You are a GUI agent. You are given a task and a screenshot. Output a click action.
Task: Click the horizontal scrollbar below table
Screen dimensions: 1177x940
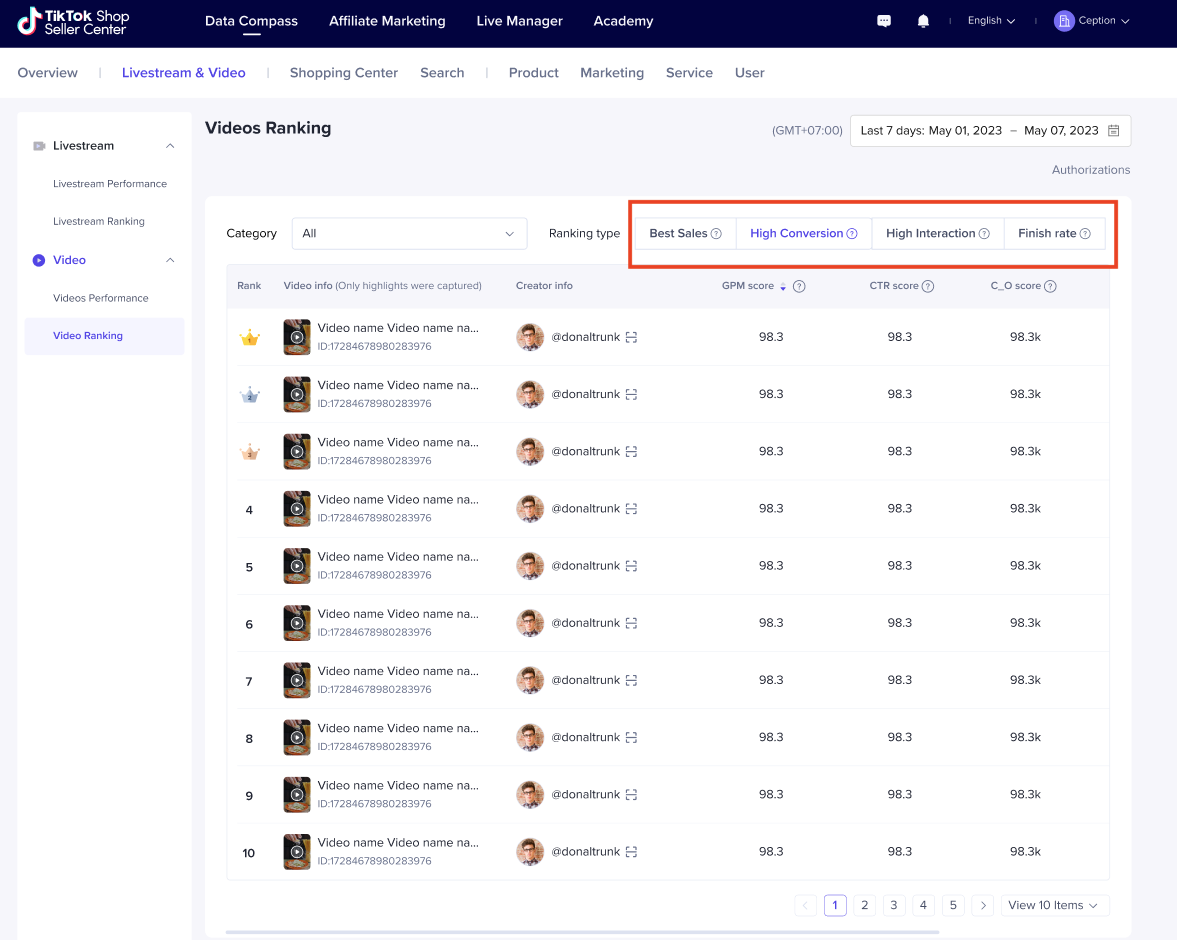pyautogui.click(x=582, y=932)
